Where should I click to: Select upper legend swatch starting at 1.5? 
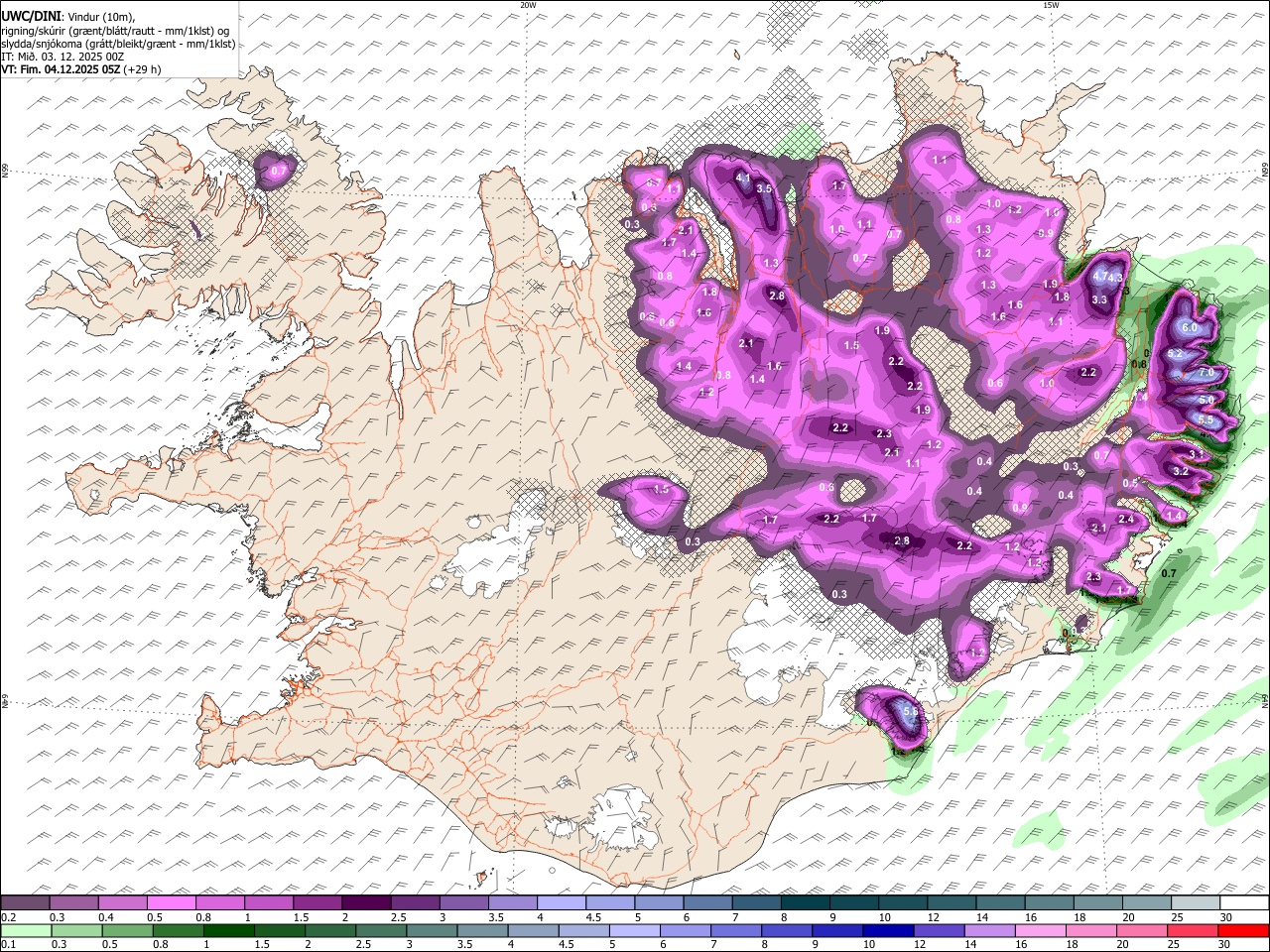point(317,902)
